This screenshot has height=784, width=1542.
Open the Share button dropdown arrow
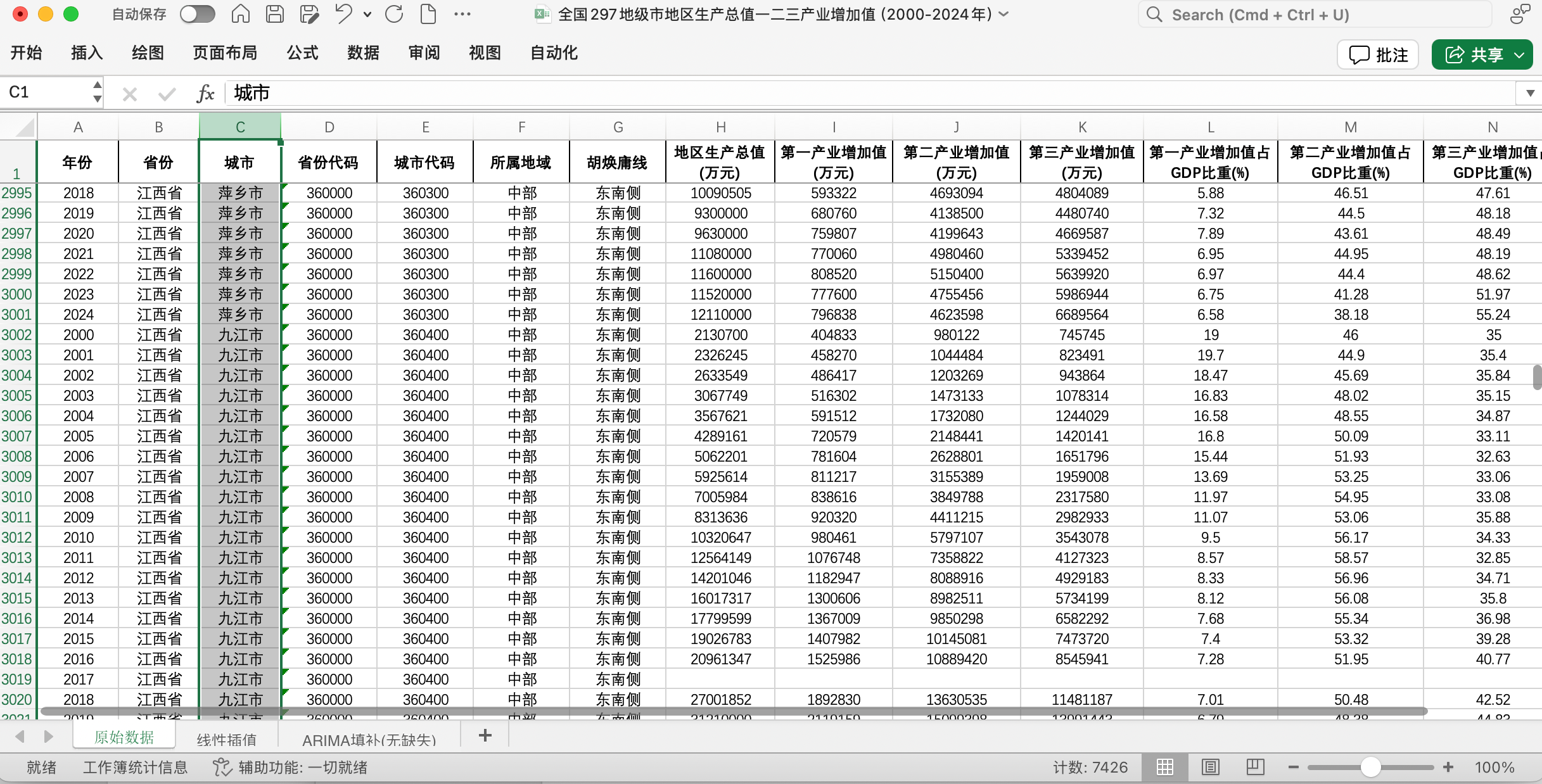pos(1519,55)
